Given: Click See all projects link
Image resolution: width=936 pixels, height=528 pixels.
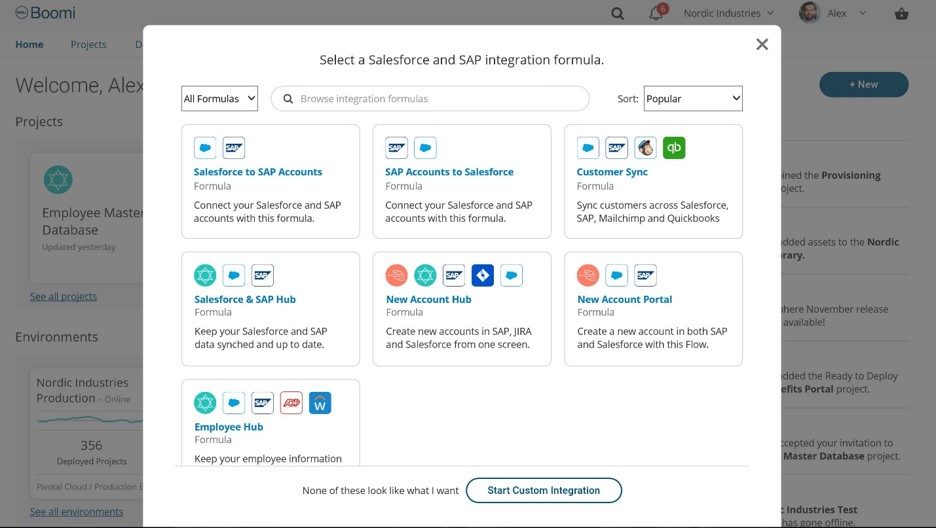Looking at the screenshot, I should [63, 297].
